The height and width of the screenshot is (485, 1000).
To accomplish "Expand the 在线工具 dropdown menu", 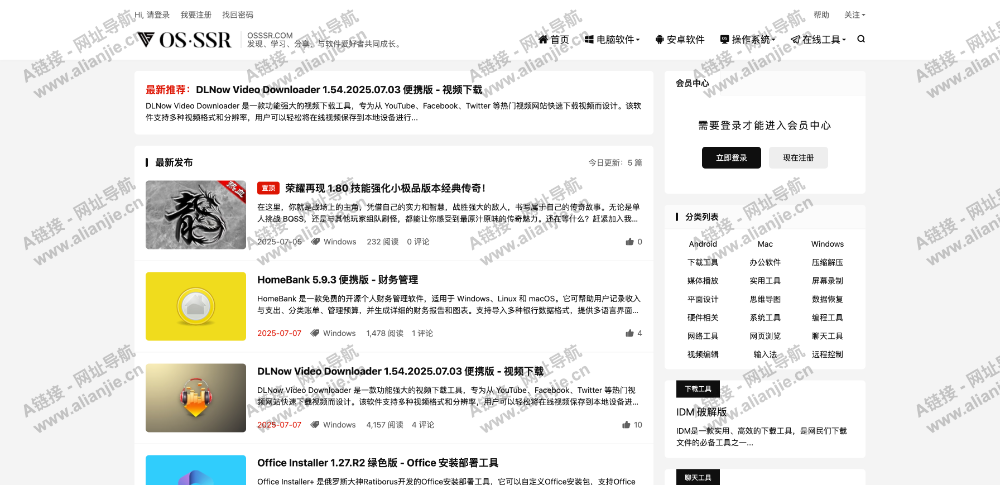I will coord(818,40).
